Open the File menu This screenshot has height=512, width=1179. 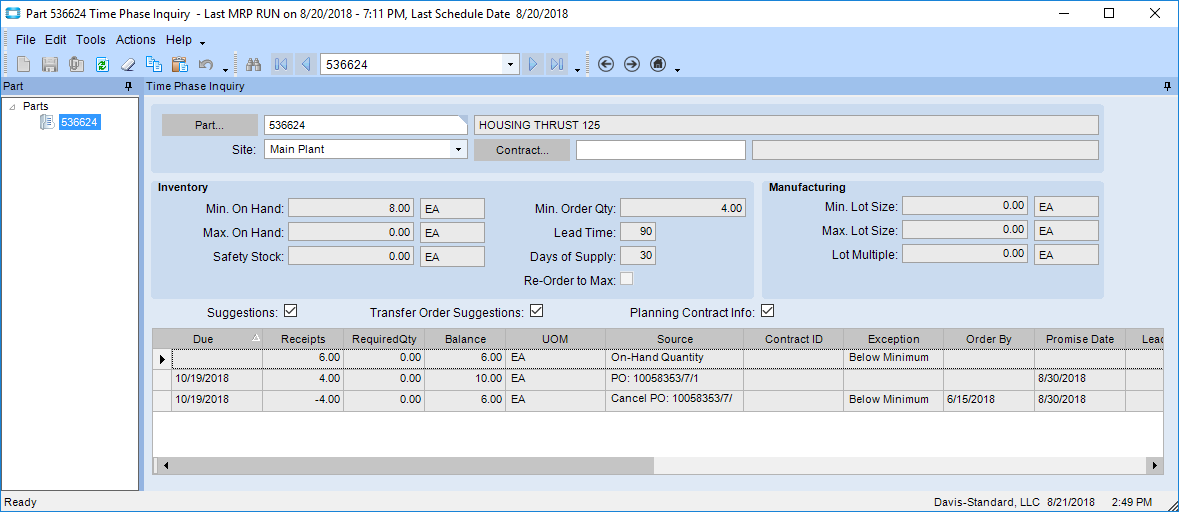click(x=26, y=40)
